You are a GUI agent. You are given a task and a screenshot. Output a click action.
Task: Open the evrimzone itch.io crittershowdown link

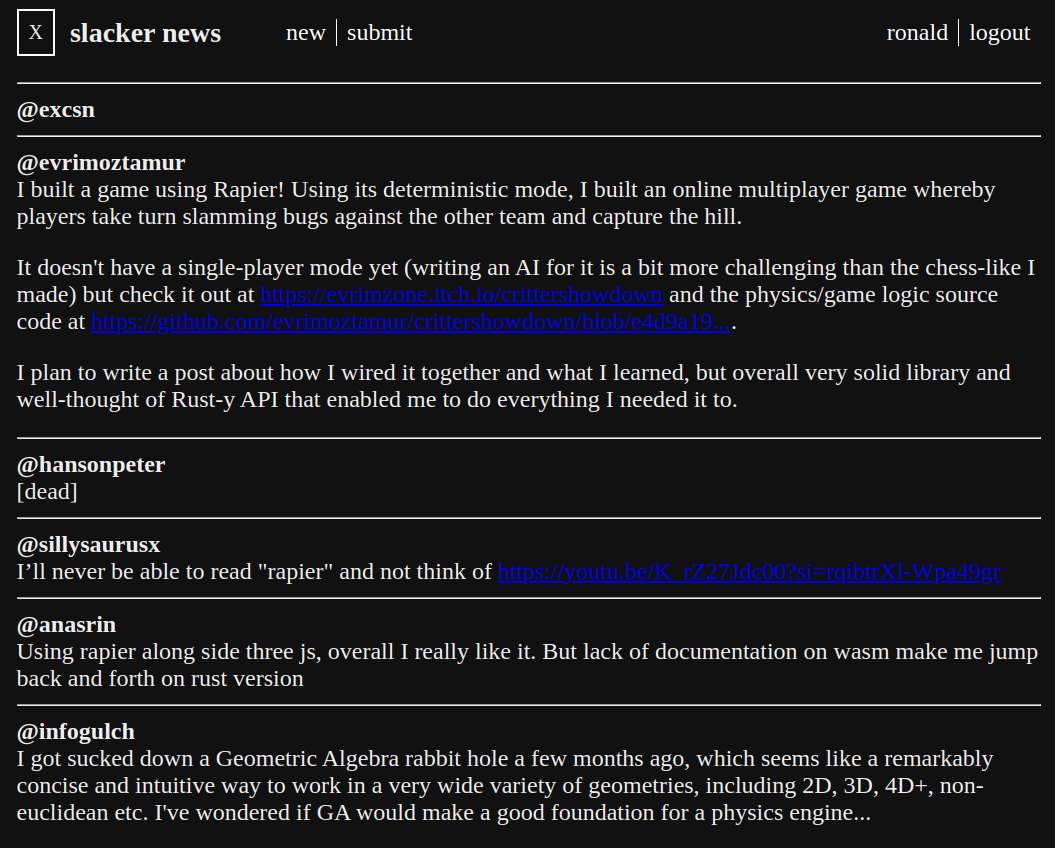[462, 295]
